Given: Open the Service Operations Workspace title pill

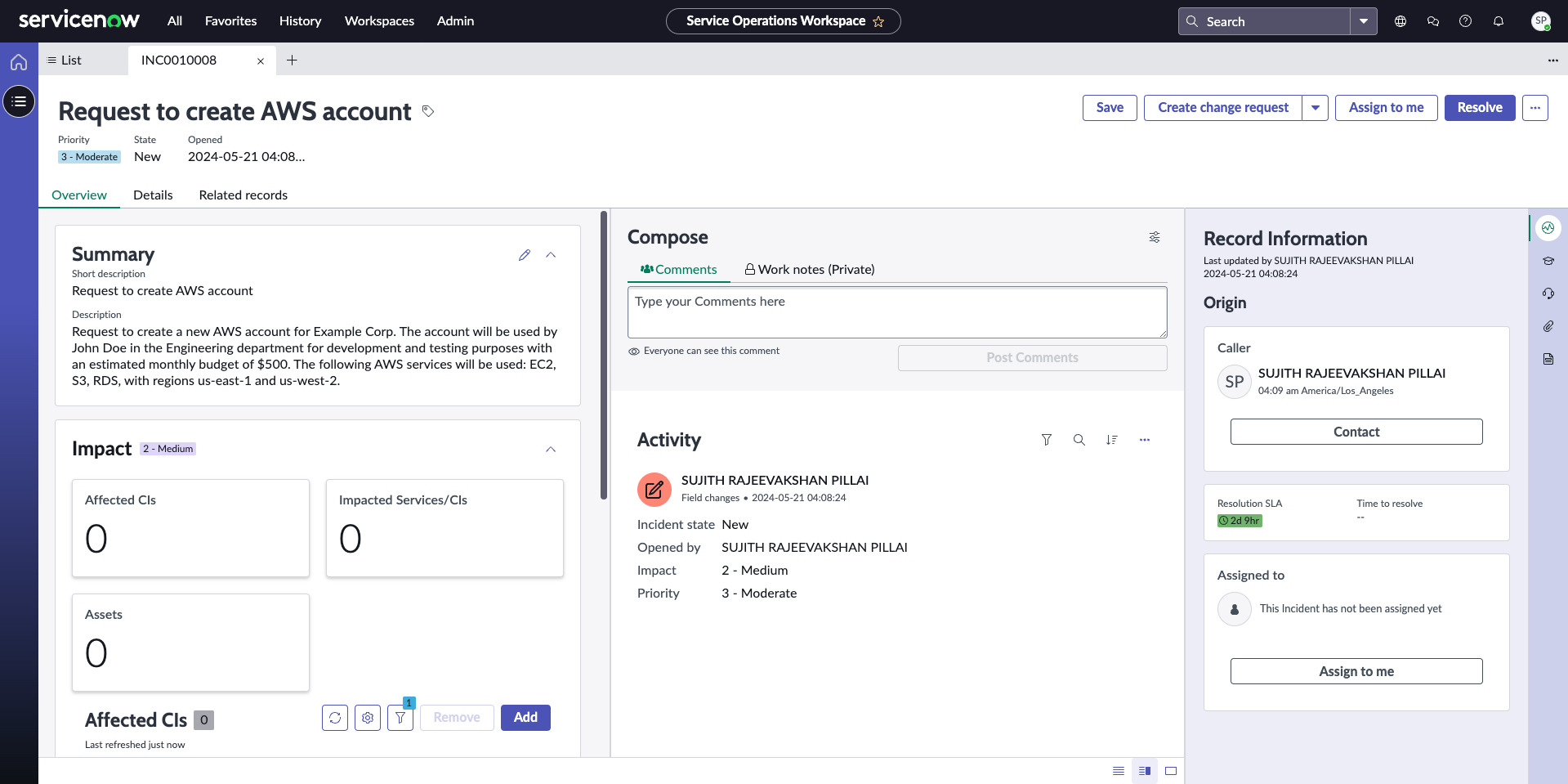Looking at the screenshot, I should tap(784, 21).
